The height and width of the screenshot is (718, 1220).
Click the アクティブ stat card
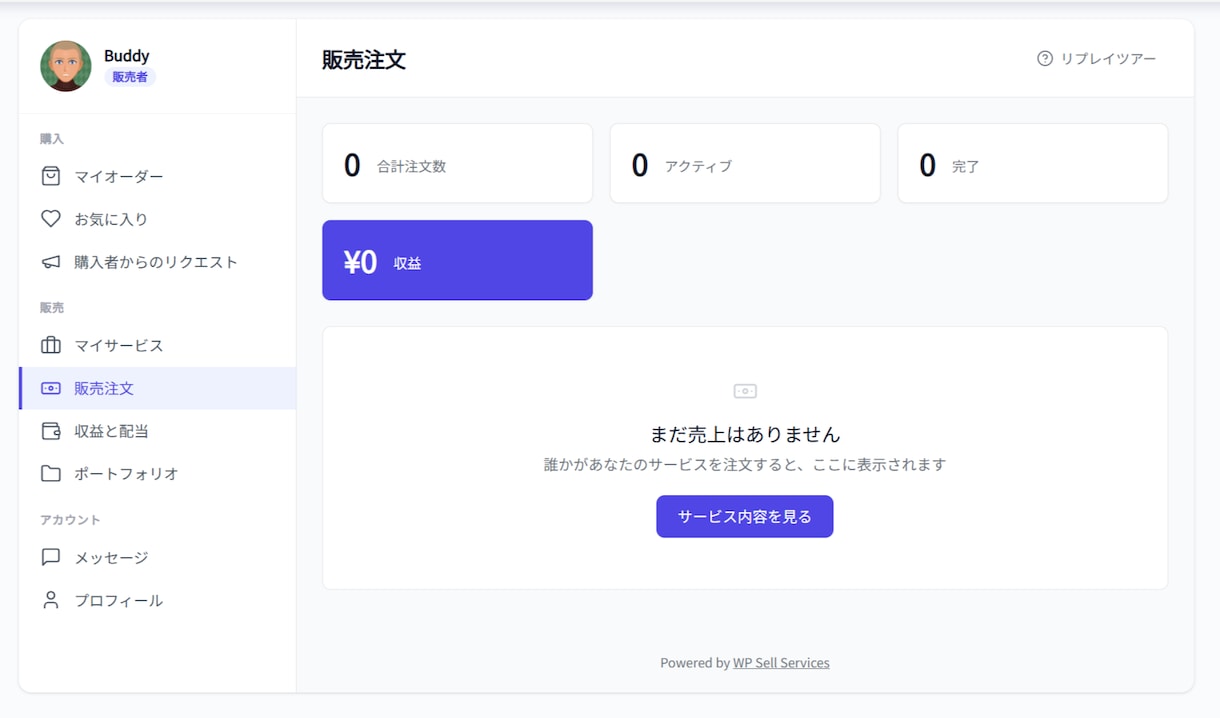745,163
